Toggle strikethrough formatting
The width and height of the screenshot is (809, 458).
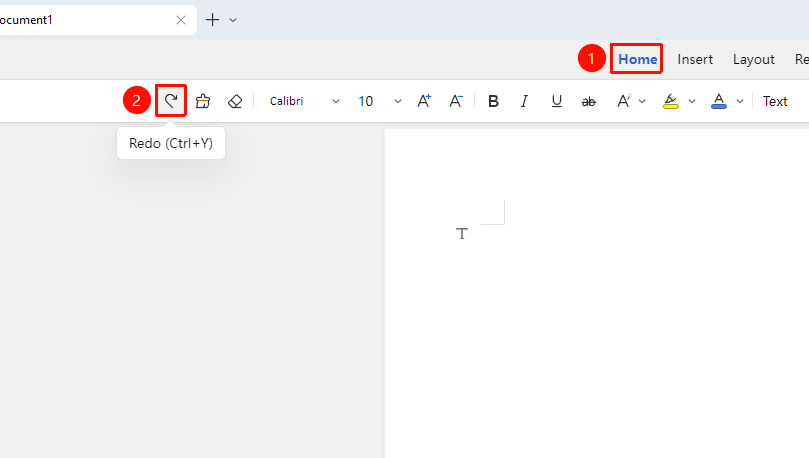[589, 102]
